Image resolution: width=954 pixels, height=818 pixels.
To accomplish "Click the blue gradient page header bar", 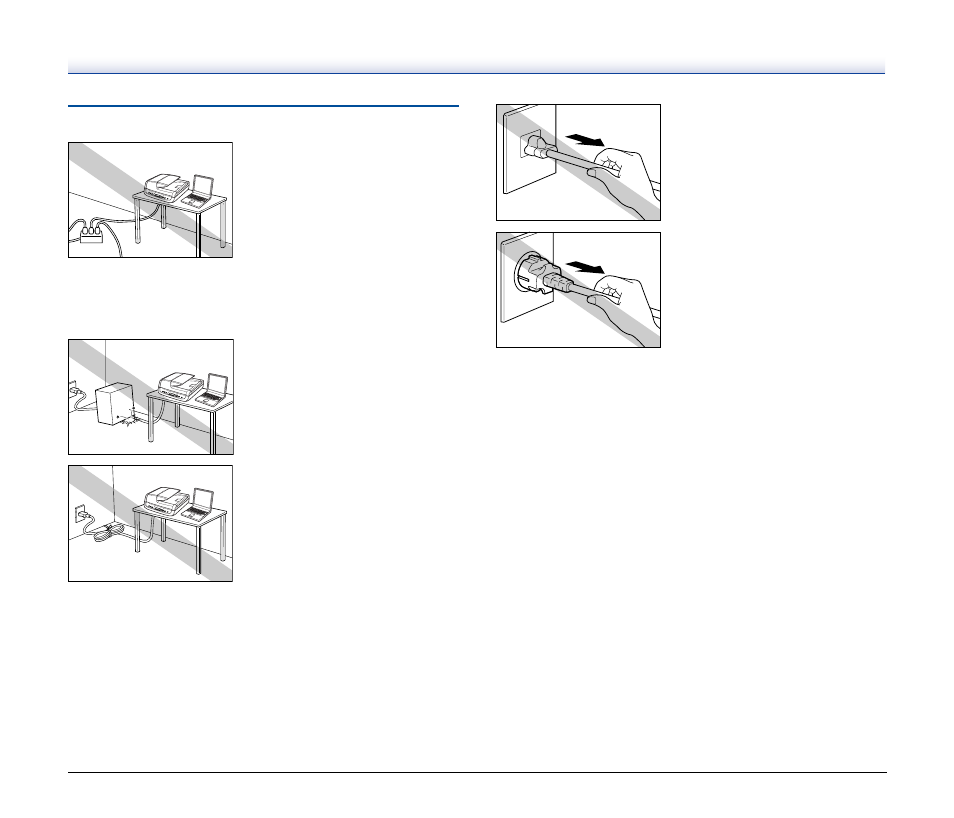I will 476,67.
